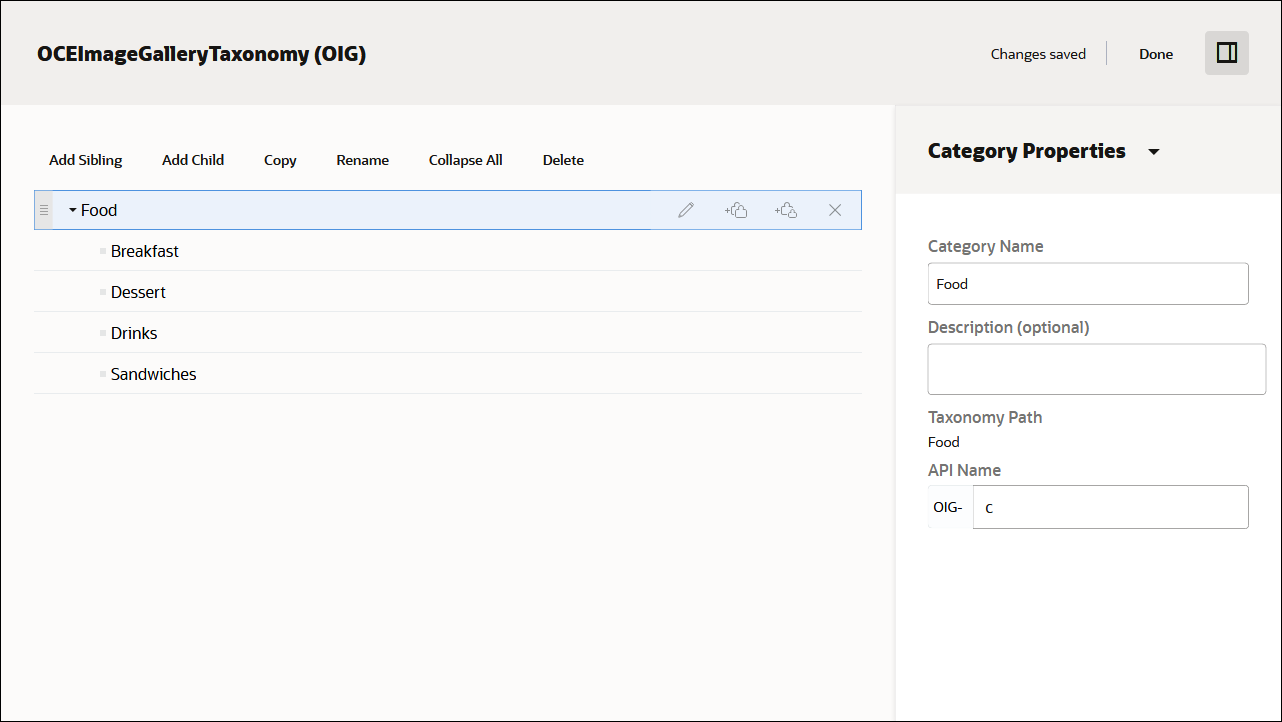The image size is (1282, 722).
Task: Add a child via the icon on the Food row
Action: point(786,210)
